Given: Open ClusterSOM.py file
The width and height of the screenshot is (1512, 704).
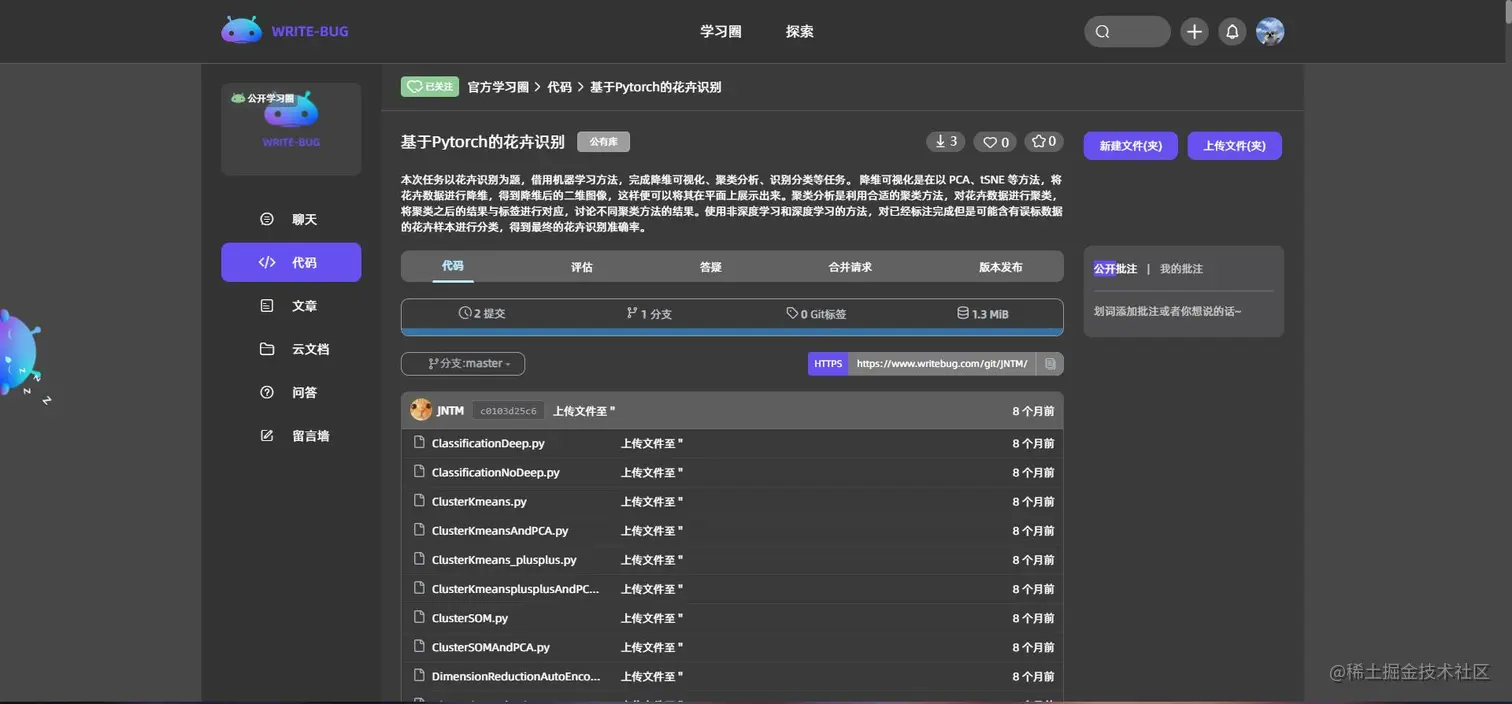Looking at the screenshot, I should pyautogui.click(x=470, y=618).
